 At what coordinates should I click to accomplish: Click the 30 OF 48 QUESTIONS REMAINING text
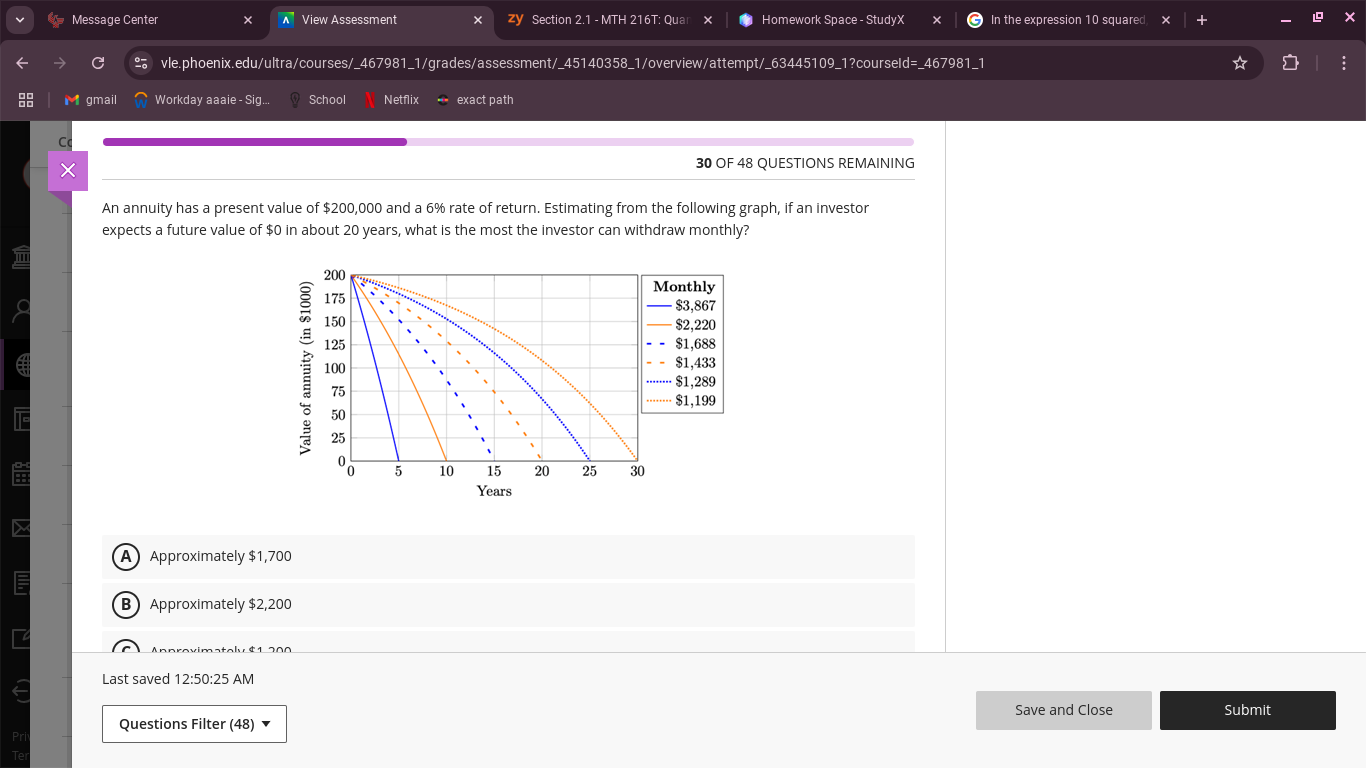805,163
